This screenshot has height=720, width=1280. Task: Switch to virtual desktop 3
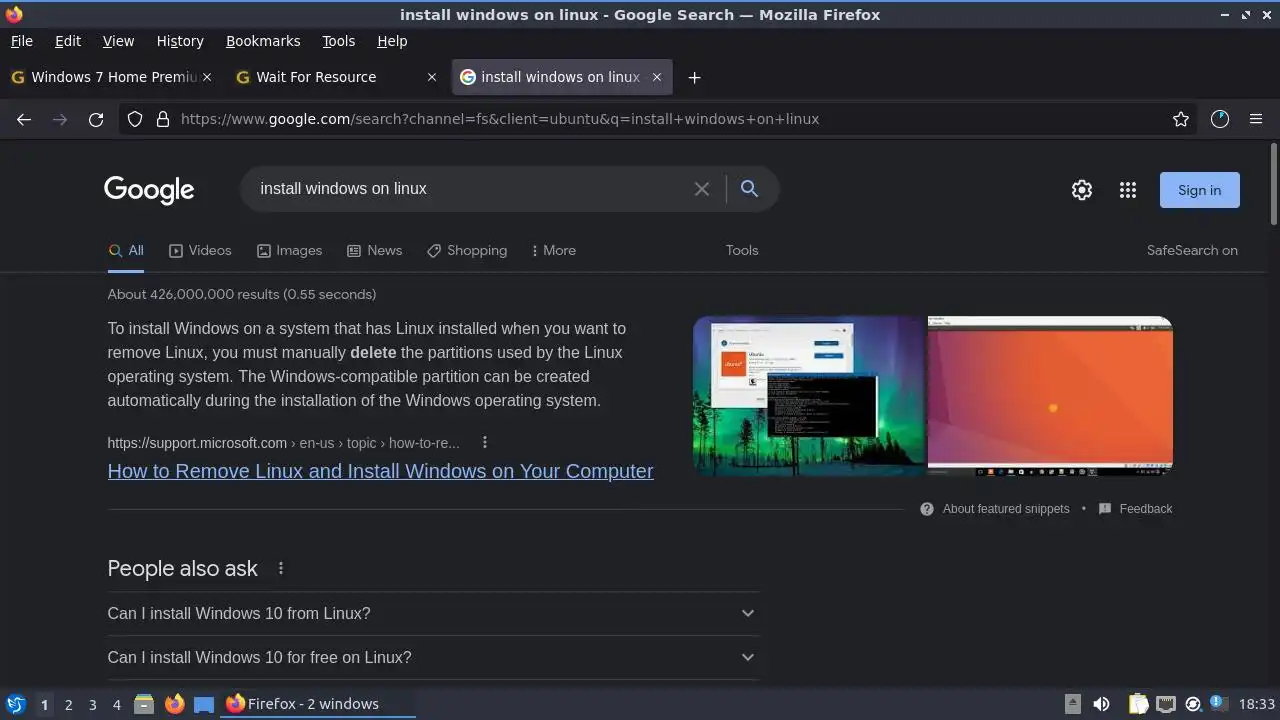(x=92, y=704)
